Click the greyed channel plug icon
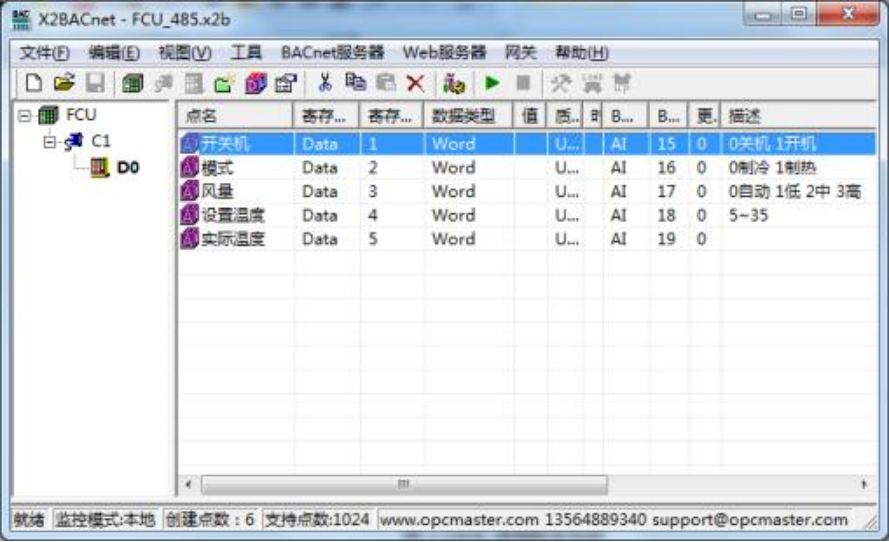Viewport: 889px width, 542px height. [x=163, y=83]
